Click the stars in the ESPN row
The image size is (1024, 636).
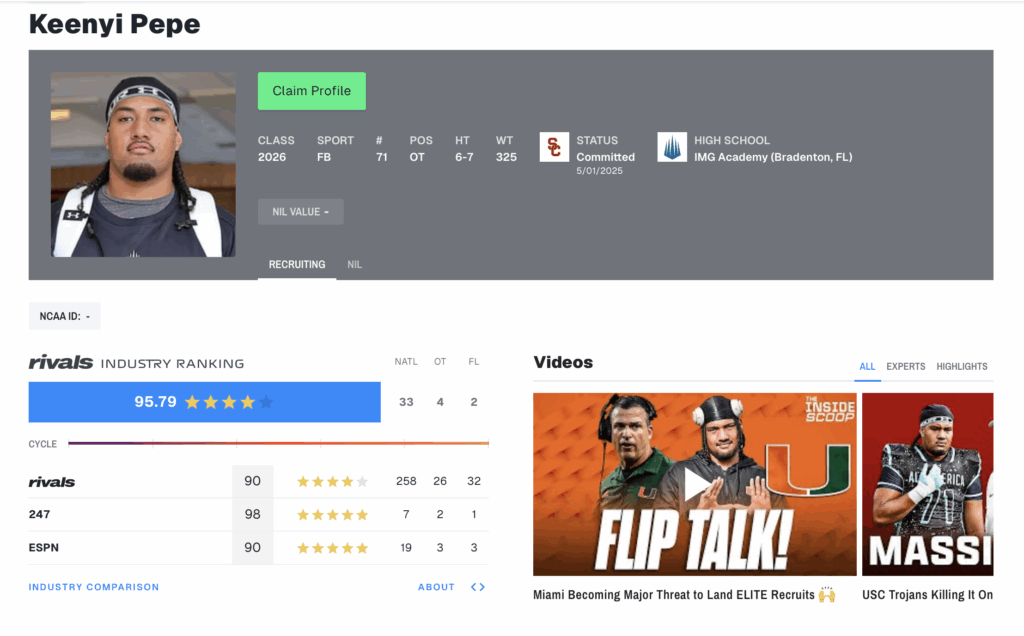point(332,548)
